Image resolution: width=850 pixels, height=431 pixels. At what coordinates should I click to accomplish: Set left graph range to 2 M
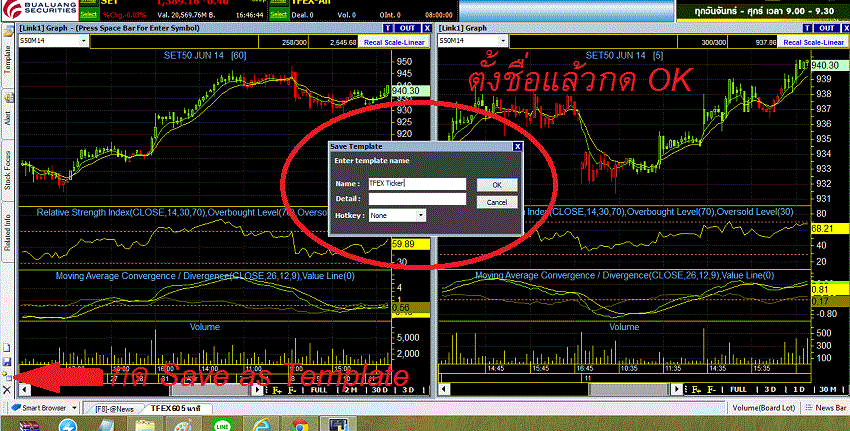pyautogui.click(x=351, y=390)
